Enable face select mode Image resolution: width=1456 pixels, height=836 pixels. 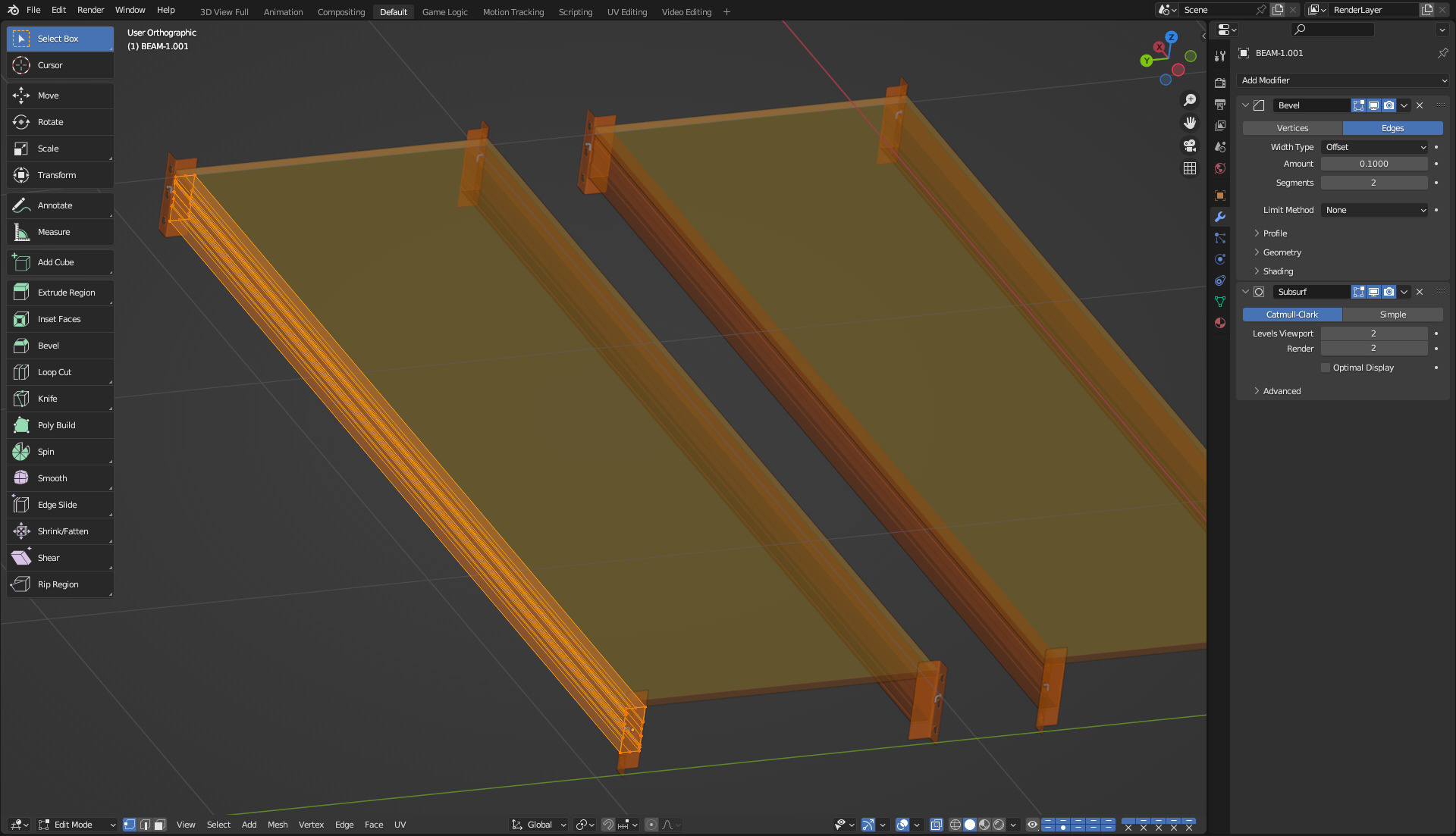[x=159, y=825]
